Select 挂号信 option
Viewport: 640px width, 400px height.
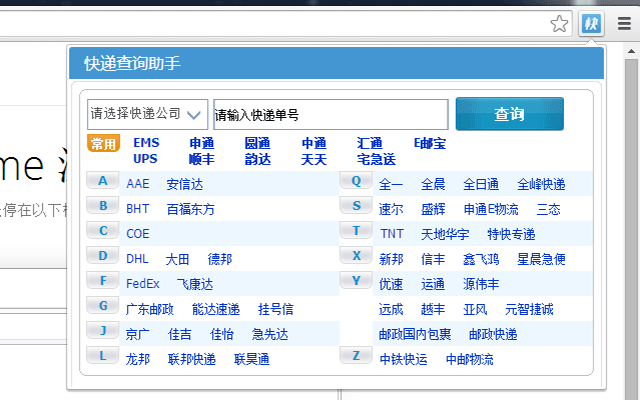(276, 309)
